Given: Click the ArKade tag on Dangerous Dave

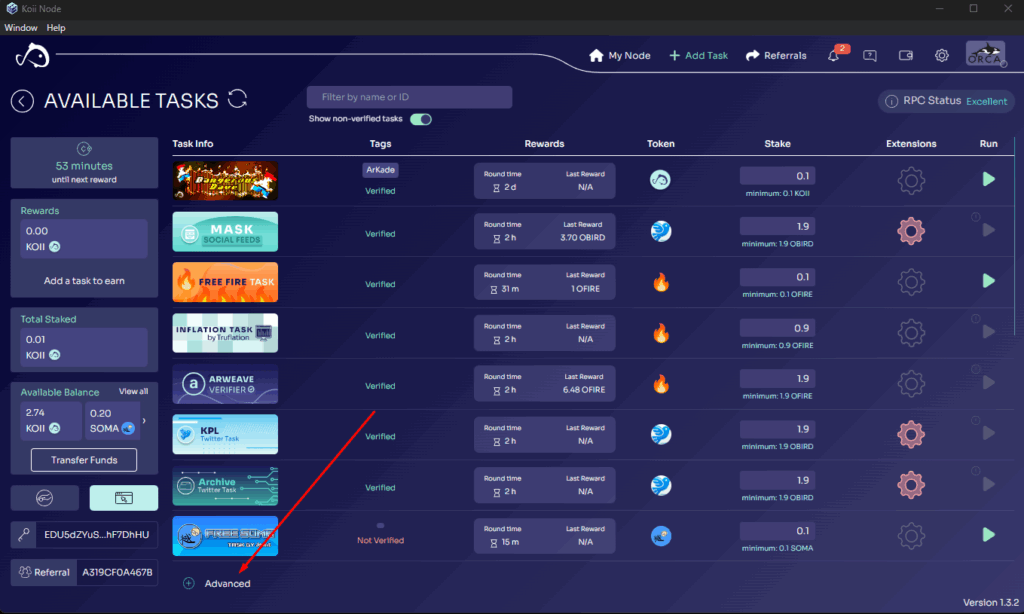Looking at the screenshot, I should pyautogui.click(x=380, y=170).
